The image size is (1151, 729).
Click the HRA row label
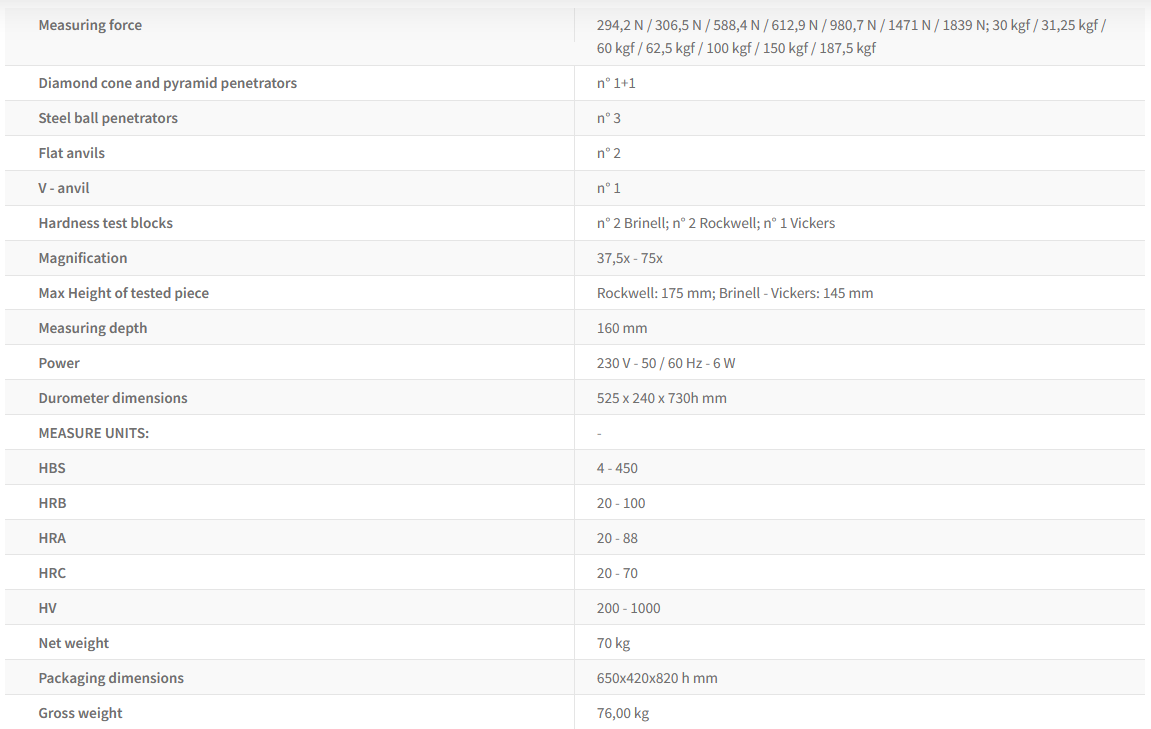click(x=52, y=538)
